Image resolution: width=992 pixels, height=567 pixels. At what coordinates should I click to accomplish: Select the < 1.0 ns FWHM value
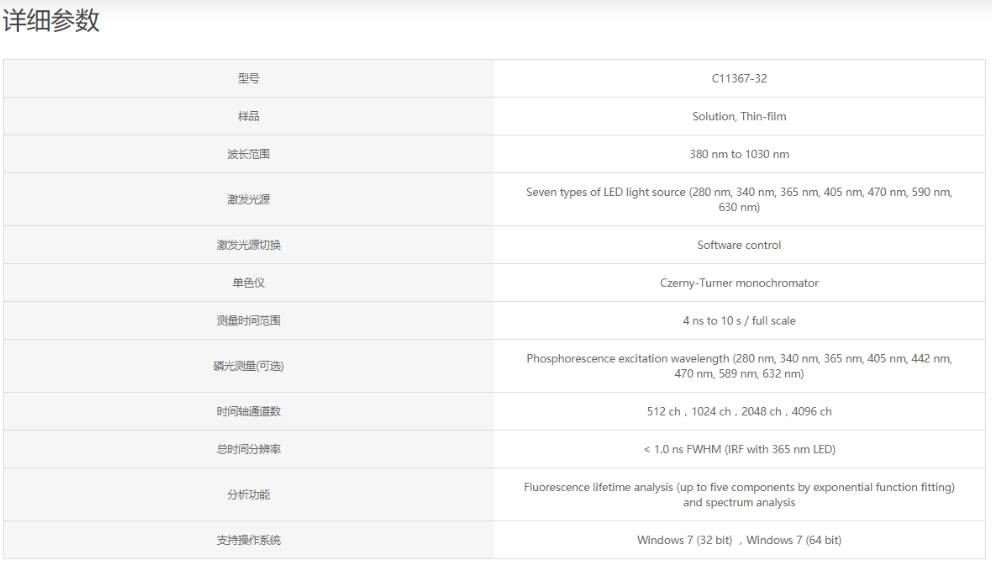(x=739, y=449)
